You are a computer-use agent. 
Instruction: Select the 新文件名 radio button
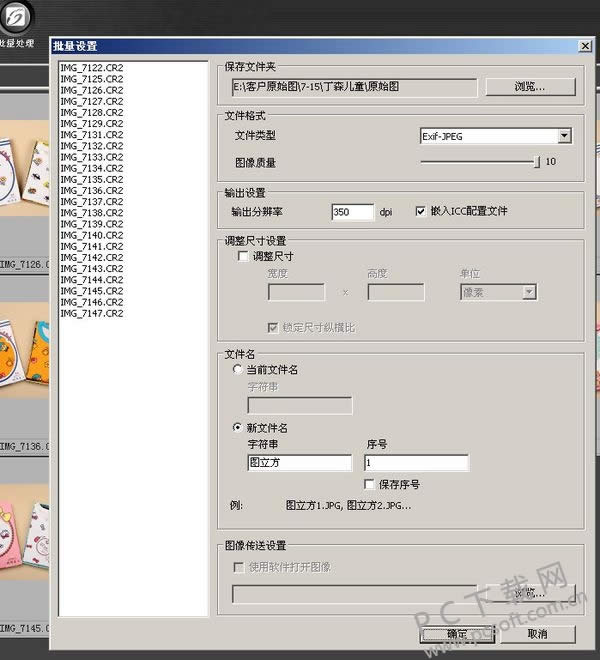237,428
